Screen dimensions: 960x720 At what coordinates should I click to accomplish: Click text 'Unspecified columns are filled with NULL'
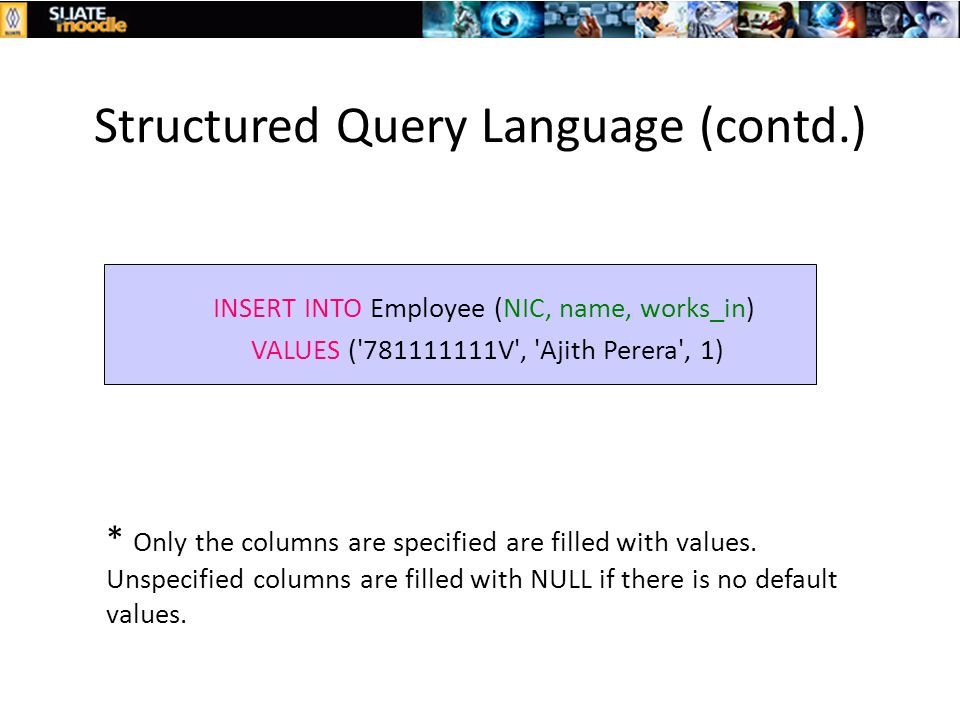[x=349, y=579]
